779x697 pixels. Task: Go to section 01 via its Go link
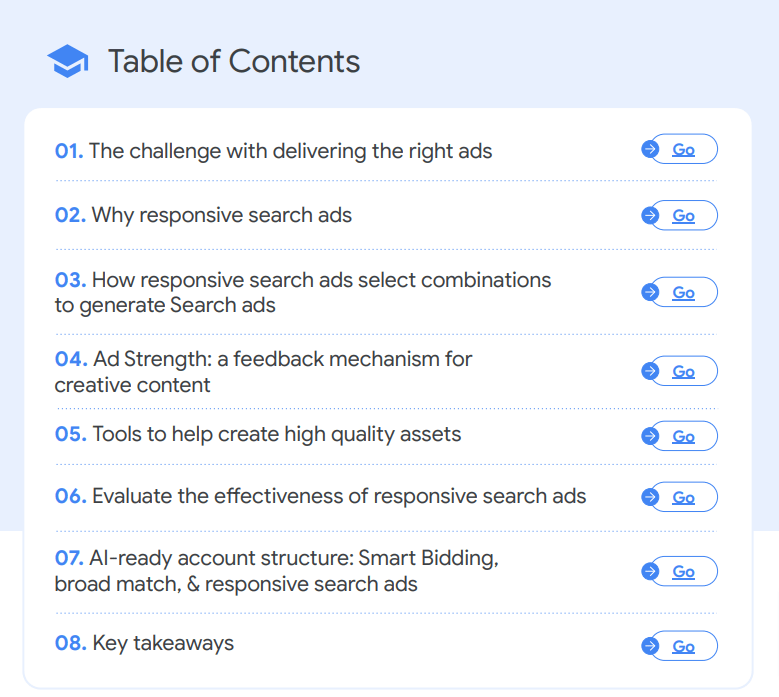[x=683, y=150]
